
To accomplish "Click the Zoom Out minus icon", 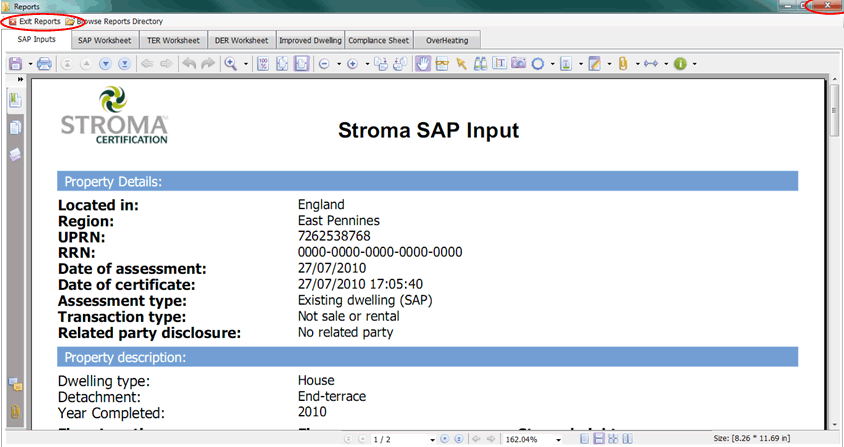I will pyautogui.click(x=324, y=64).
